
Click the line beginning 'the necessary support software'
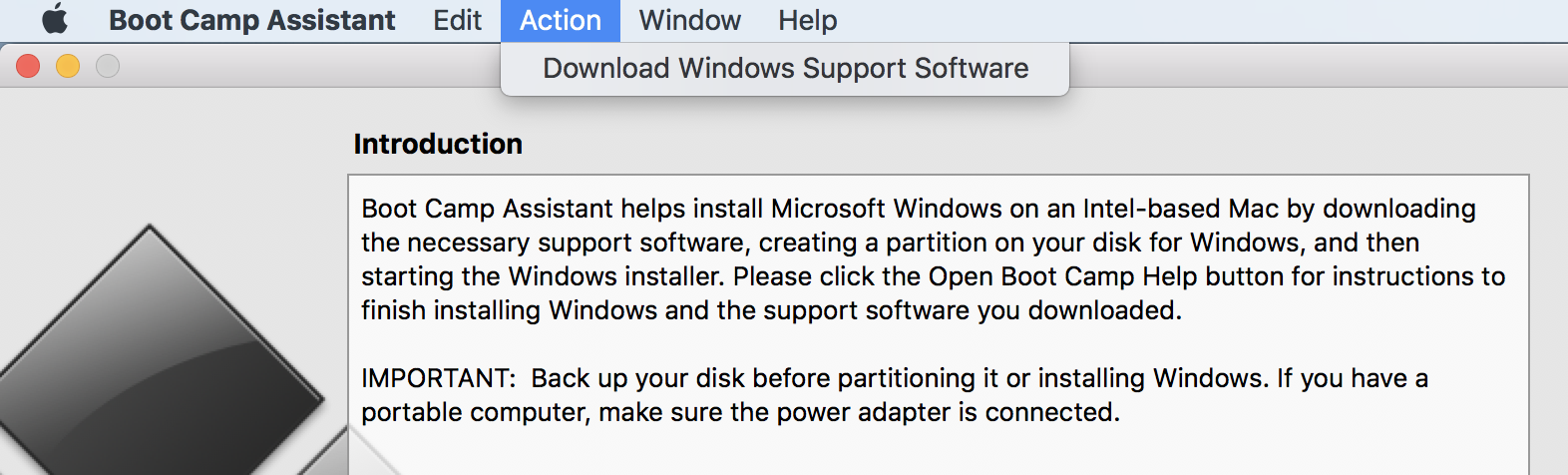point(890,242)
